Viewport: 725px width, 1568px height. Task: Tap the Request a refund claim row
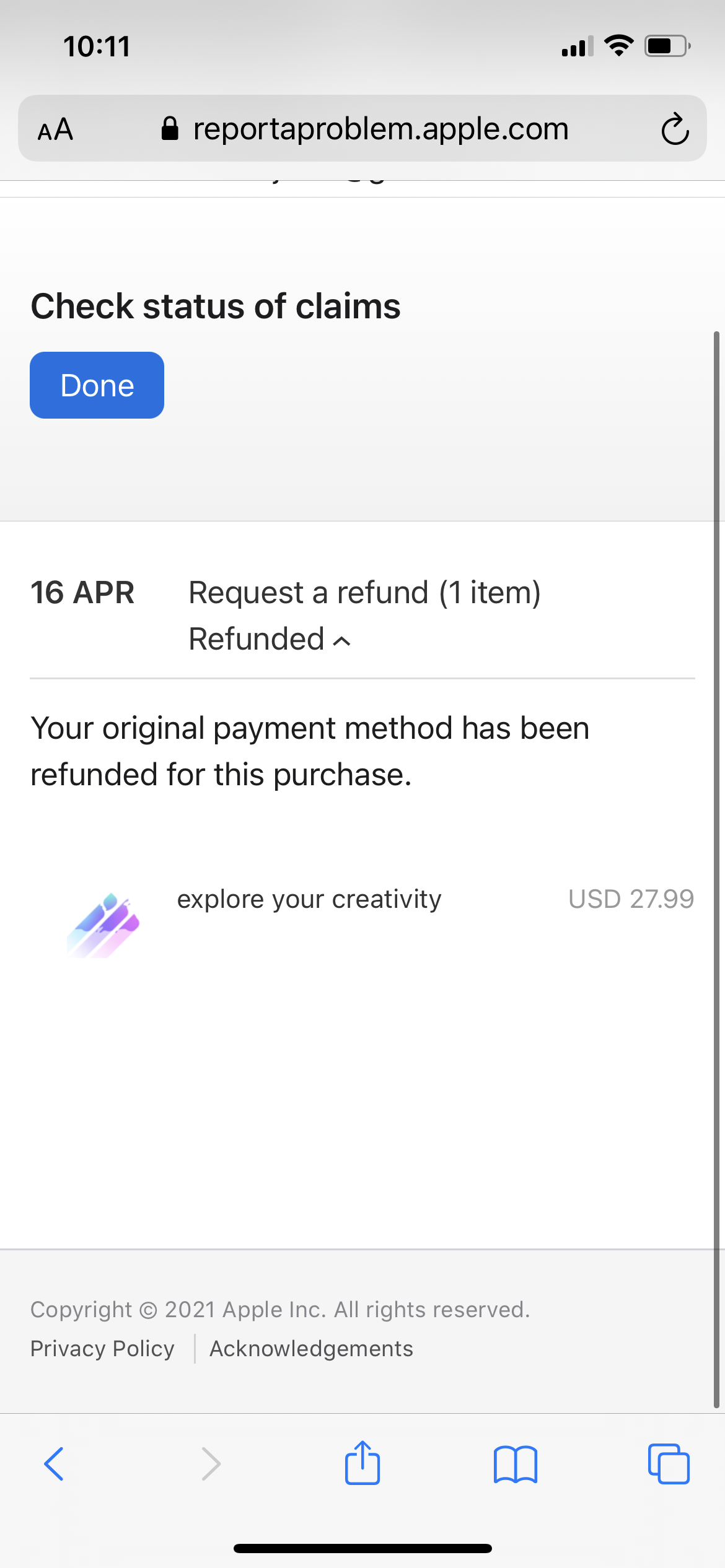tap(364, 593)
